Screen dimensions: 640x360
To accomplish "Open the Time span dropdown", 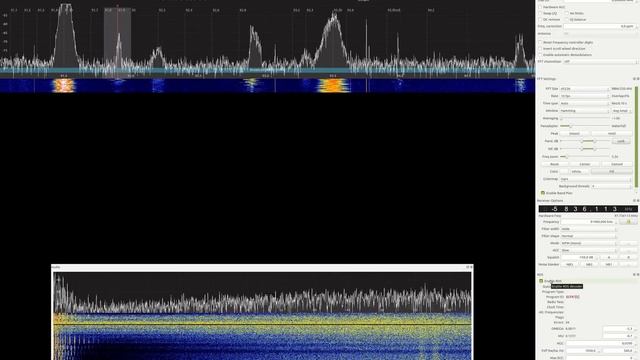I will (584, 103).
